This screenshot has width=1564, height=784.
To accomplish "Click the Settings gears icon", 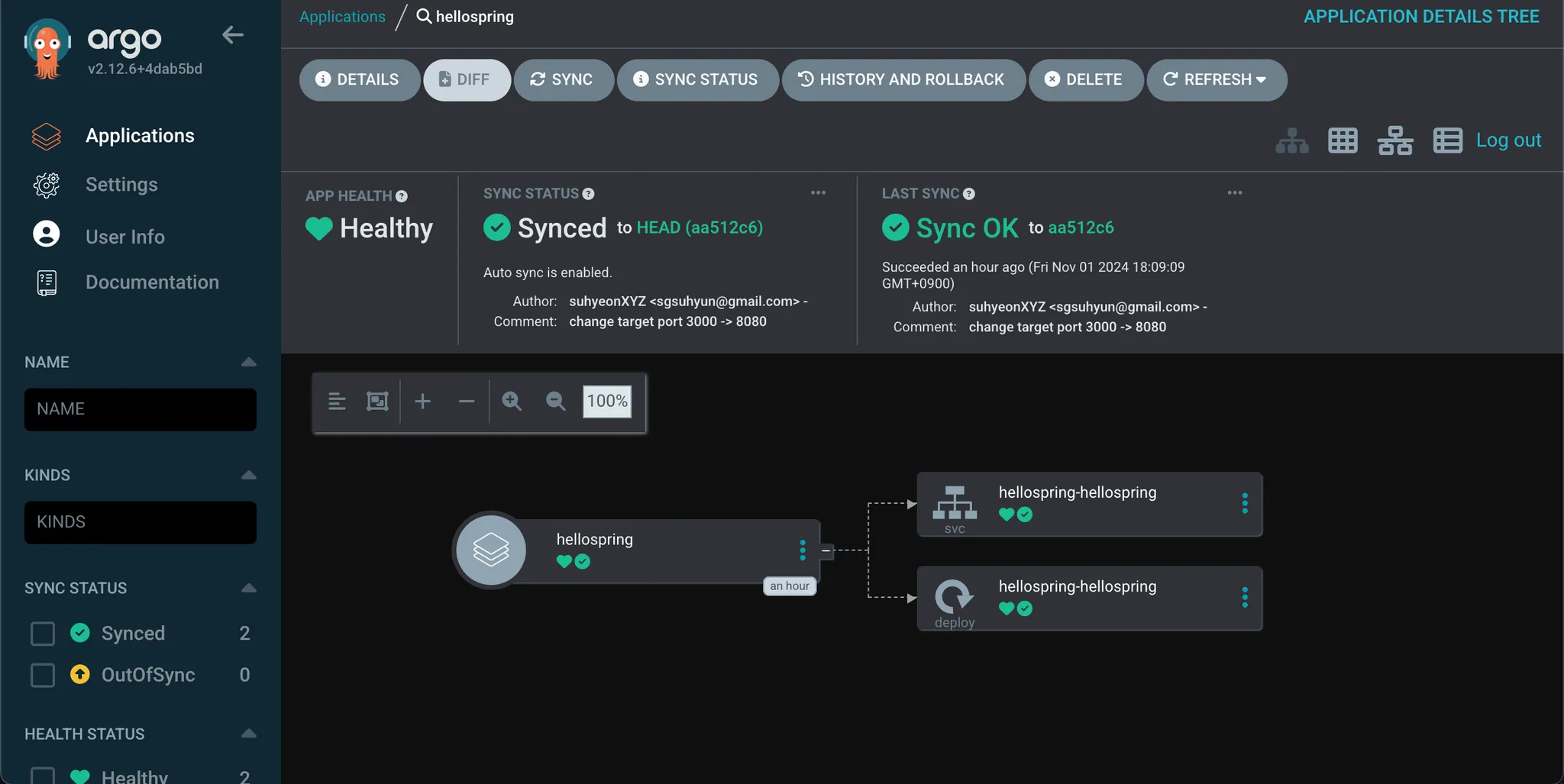I will point(47,185).
